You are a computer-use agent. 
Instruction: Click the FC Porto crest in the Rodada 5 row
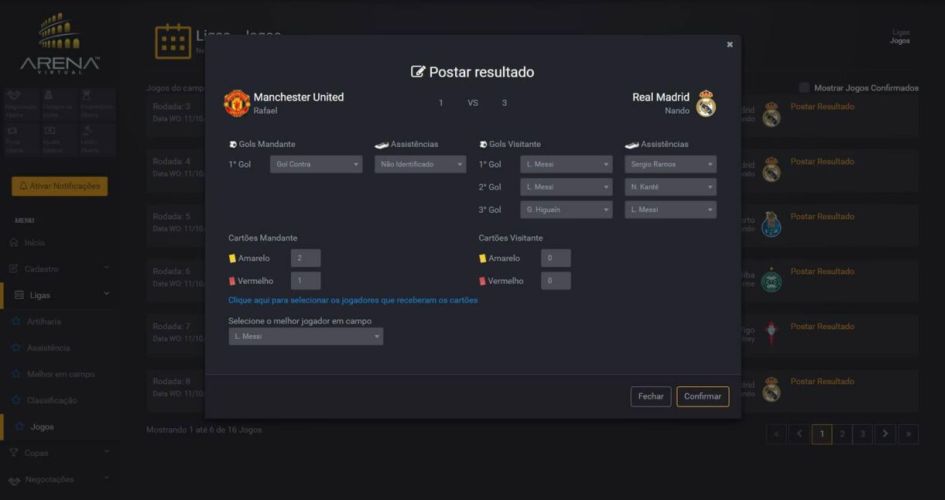click(x=771, y=224)
